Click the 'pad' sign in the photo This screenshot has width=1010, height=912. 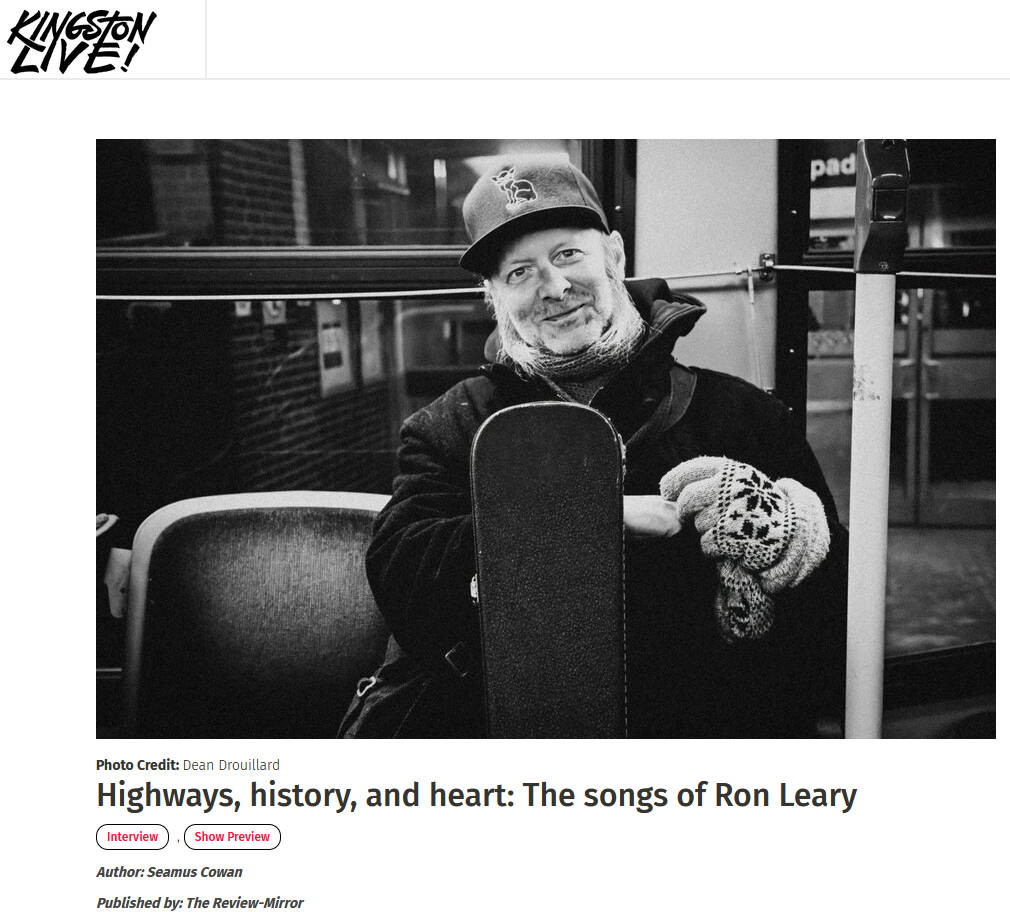pos(832,167)
